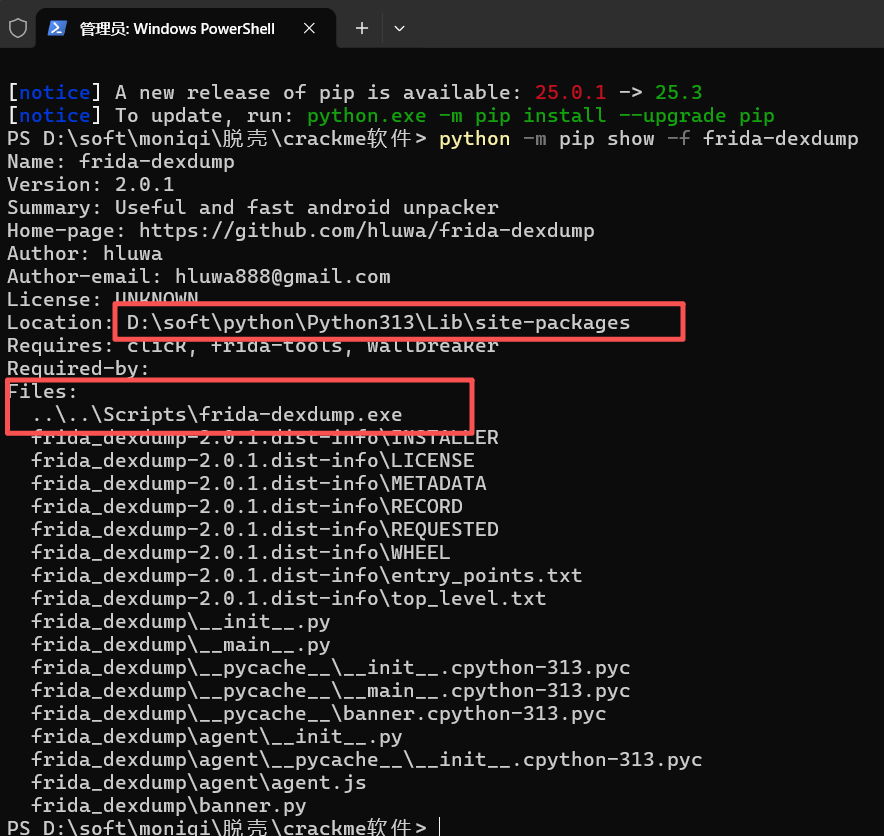Click the ..\..\Scripts\frida-dexdump.exe file entry
The image size is (884, 836).
217,415
